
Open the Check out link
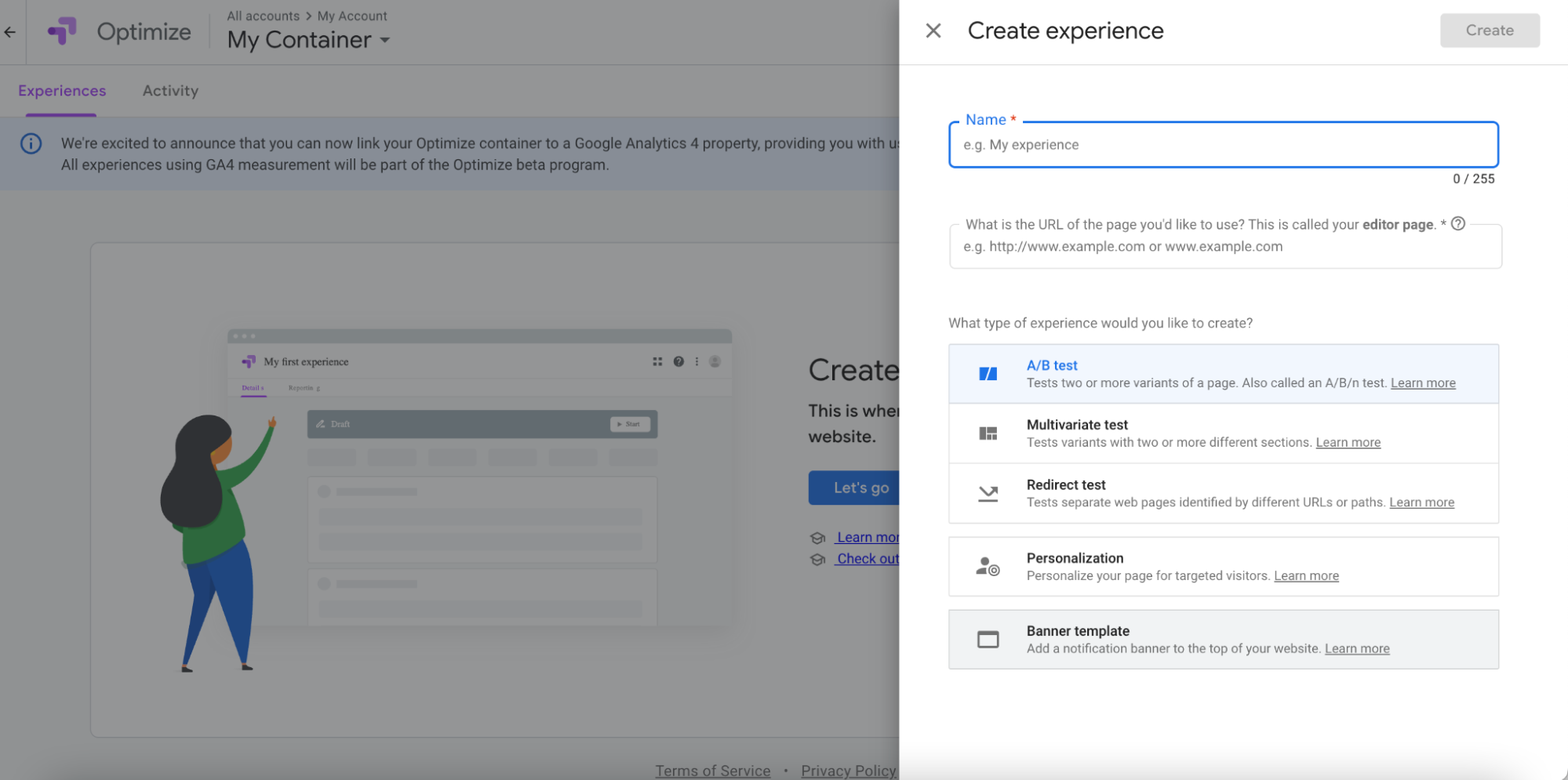[868, 559]
